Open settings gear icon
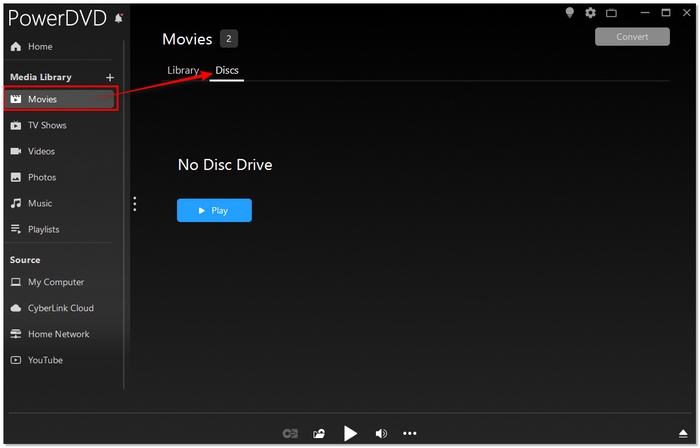700x448 pixels. coord(590,12)
